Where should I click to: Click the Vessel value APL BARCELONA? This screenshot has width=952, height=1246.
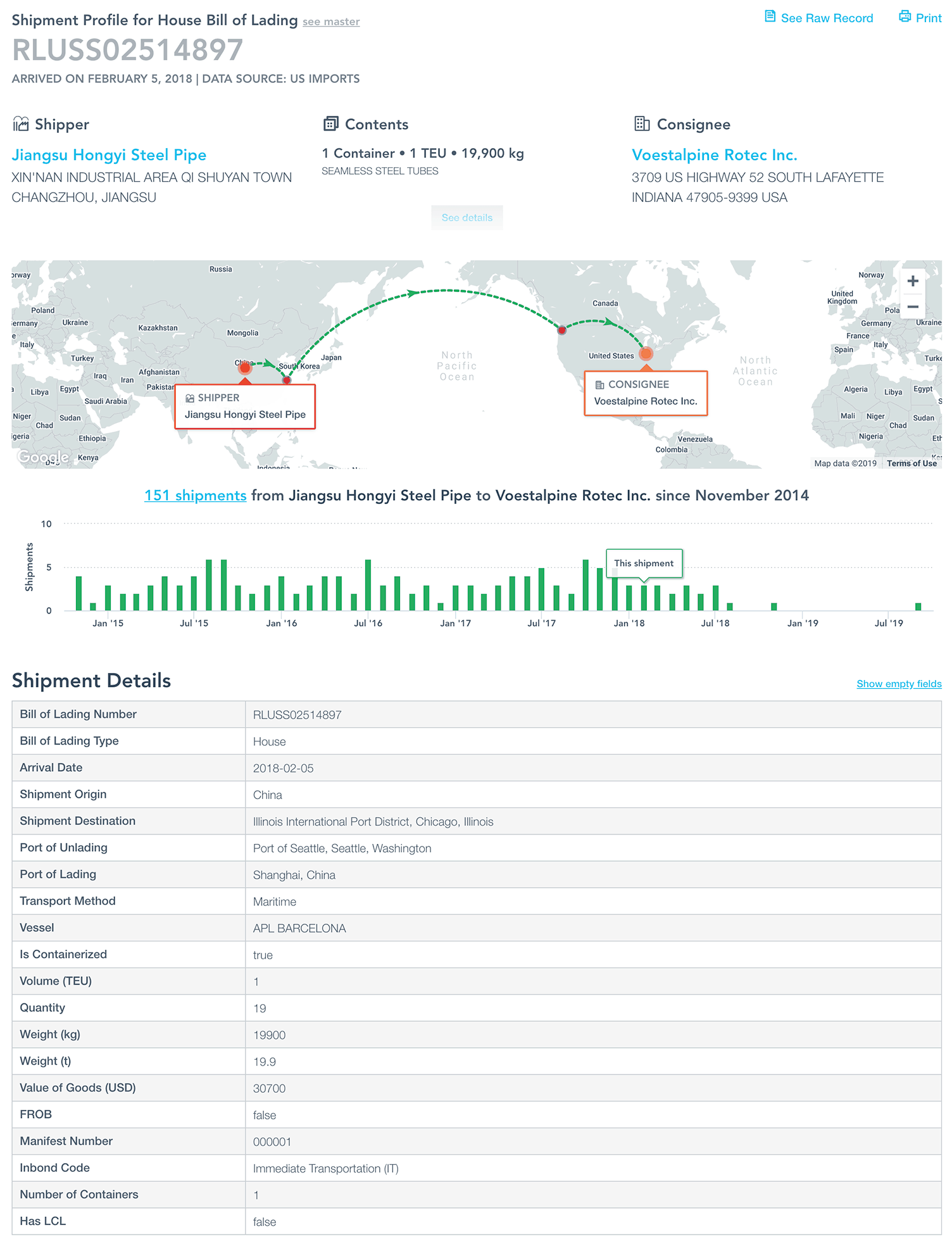pos(299,928)
